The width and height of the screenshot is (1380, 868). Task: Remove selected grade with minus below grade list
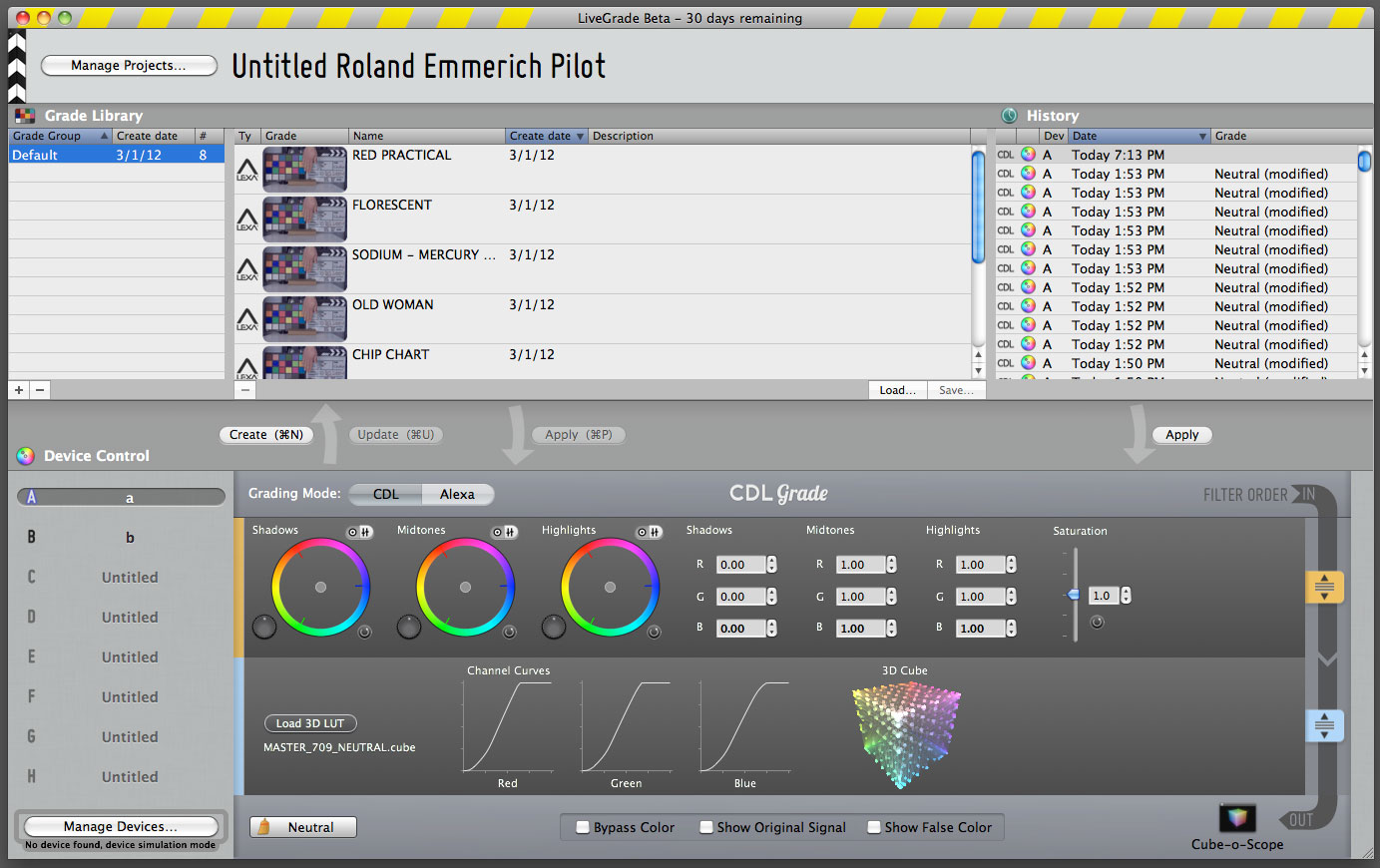click(245, 390)
